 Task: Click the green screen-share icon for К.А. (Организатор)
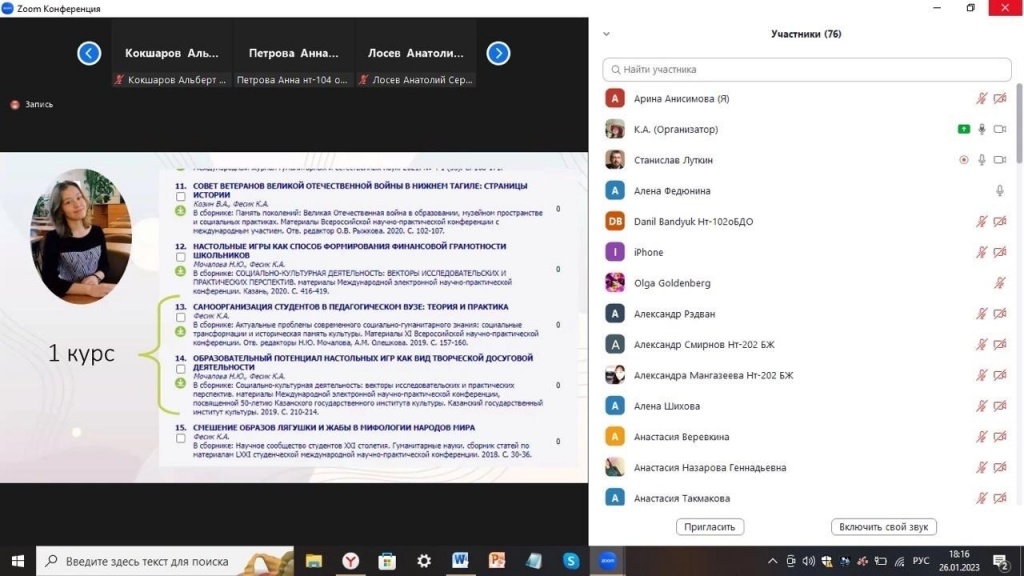(x=963, y=129)
